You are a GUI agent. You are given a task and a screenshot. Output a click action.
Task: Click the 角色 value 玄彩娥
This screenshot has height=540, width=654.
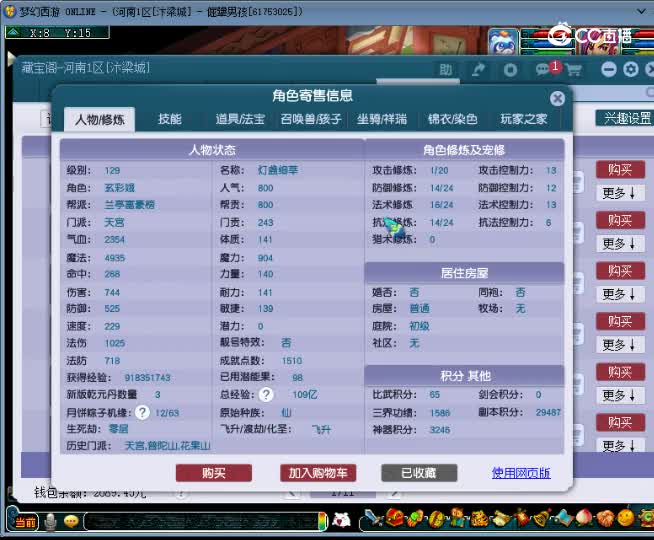coord(120,188)
